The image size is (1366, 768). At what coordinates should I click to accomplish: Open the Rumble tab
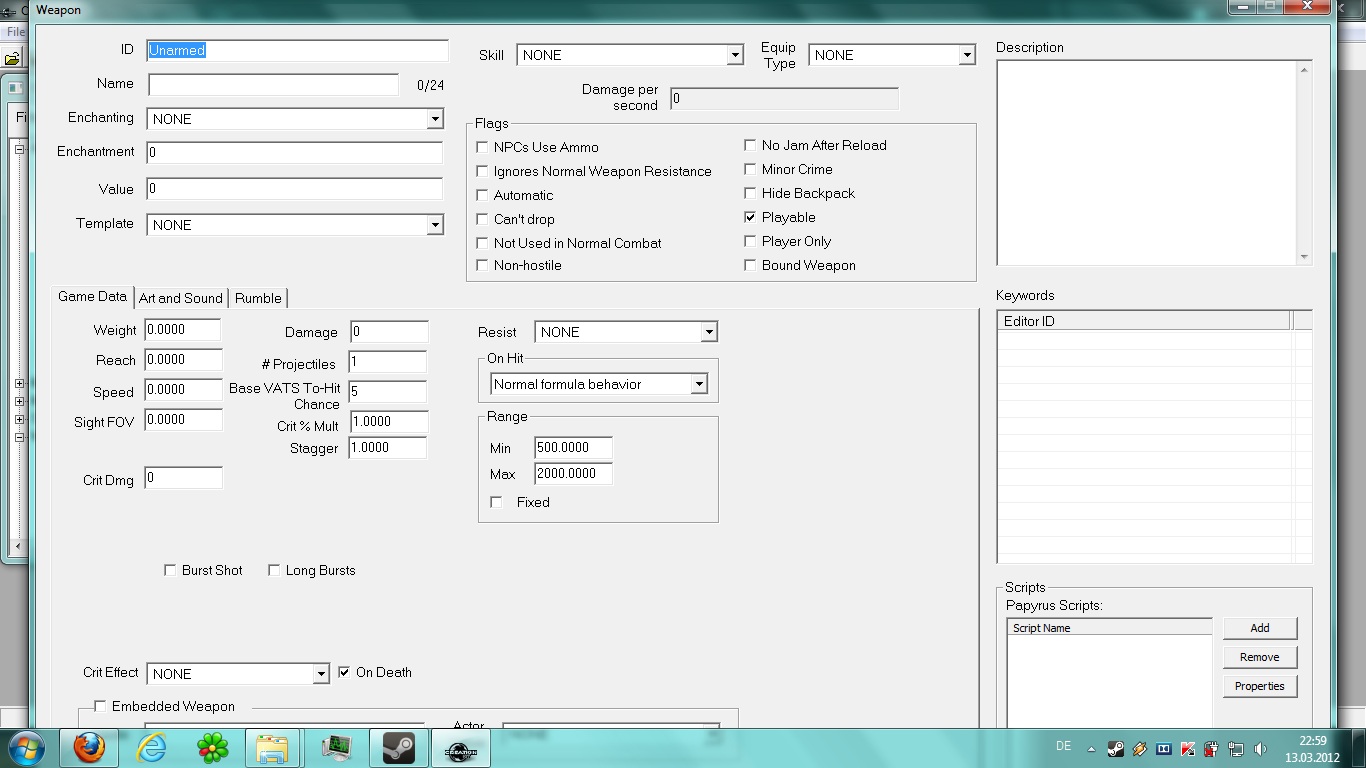pos(258,298)
